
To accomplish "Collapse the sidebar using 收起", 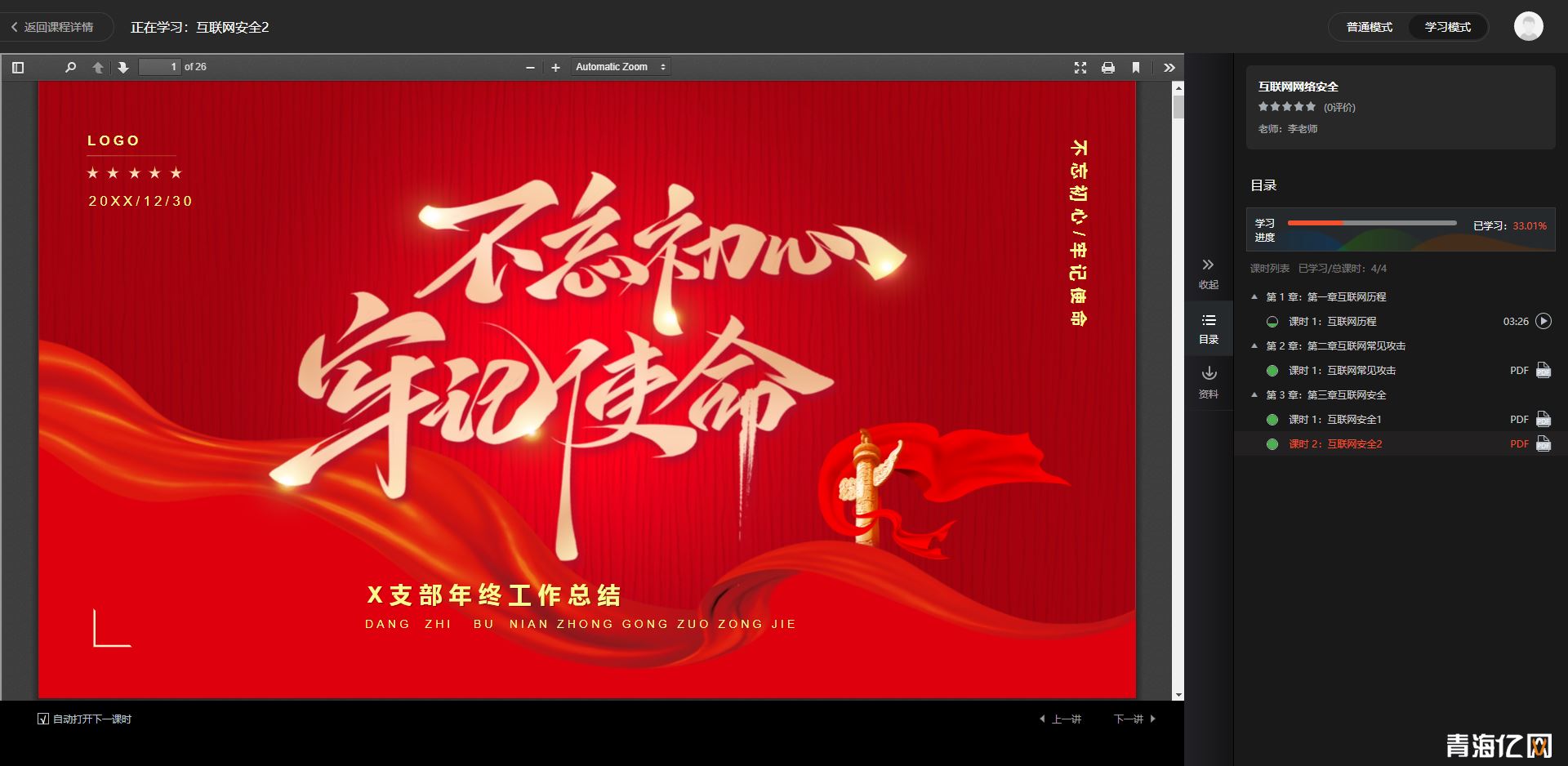I will (1209, 273).
